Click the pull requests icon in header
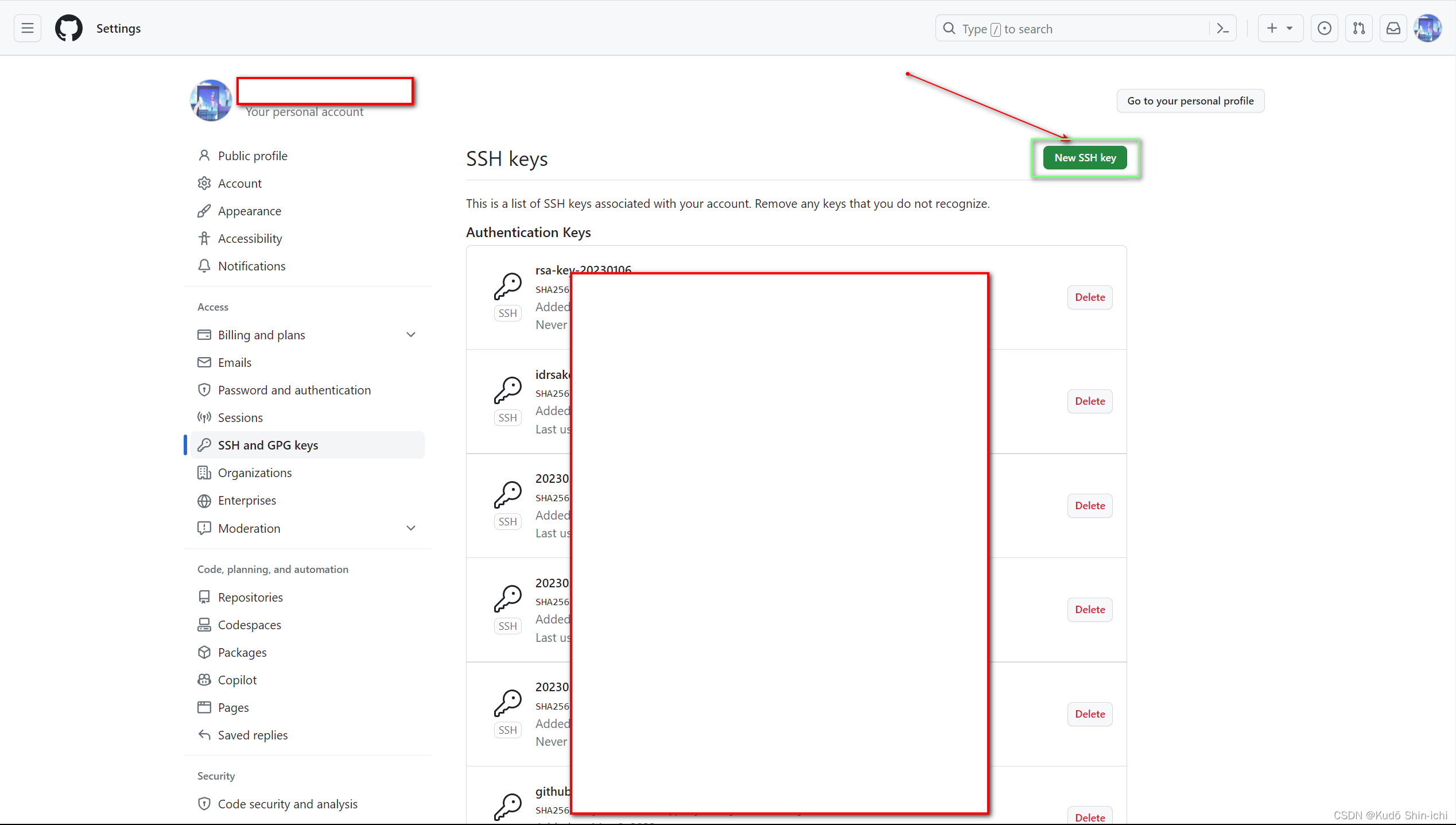The width and height of the screenshot is (1456, 825). [x=1359, y=28]
